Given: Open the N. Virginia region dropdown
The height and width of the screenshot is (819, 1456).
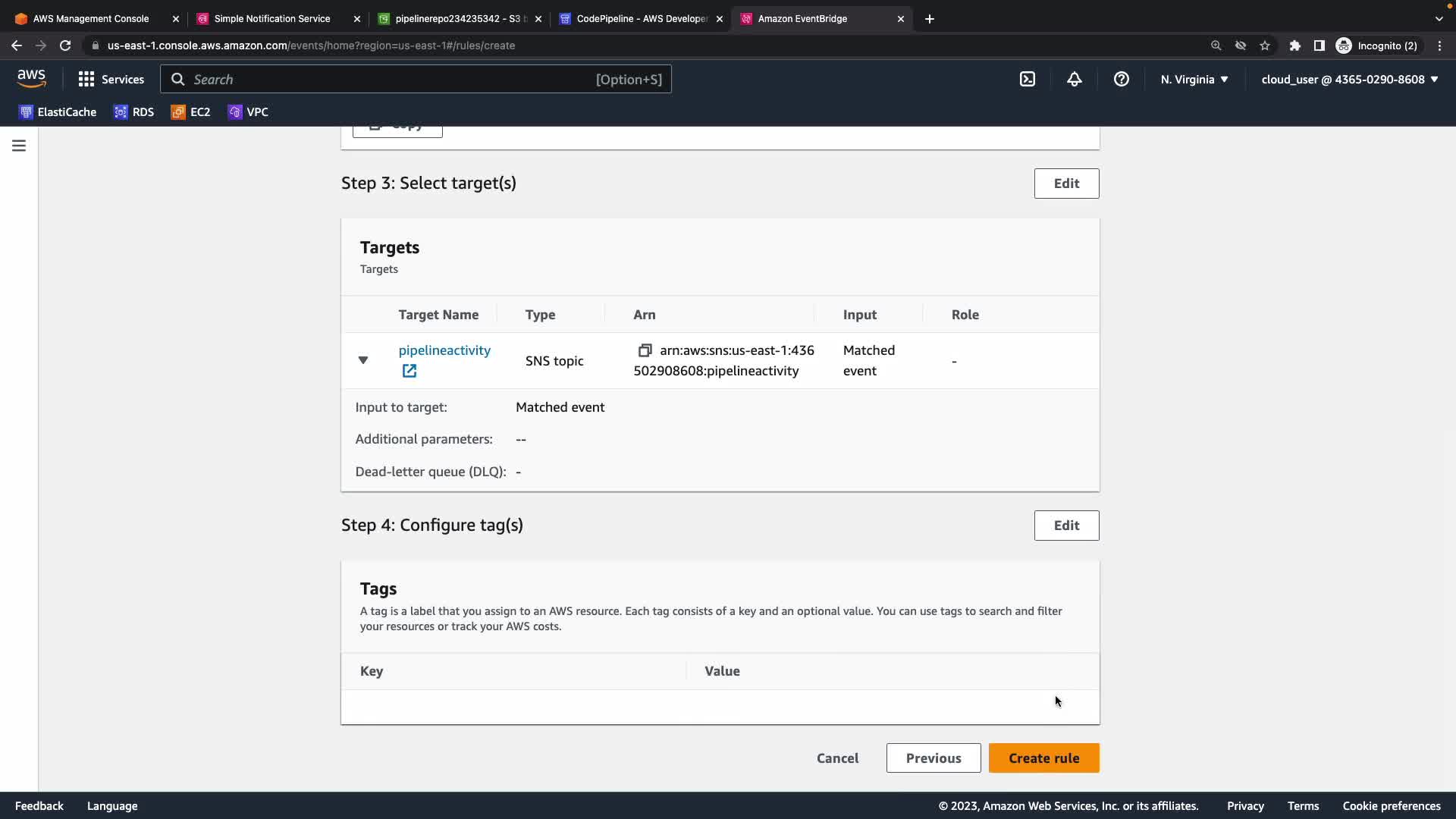Looking at the screenshot, I should point(1194,79).
